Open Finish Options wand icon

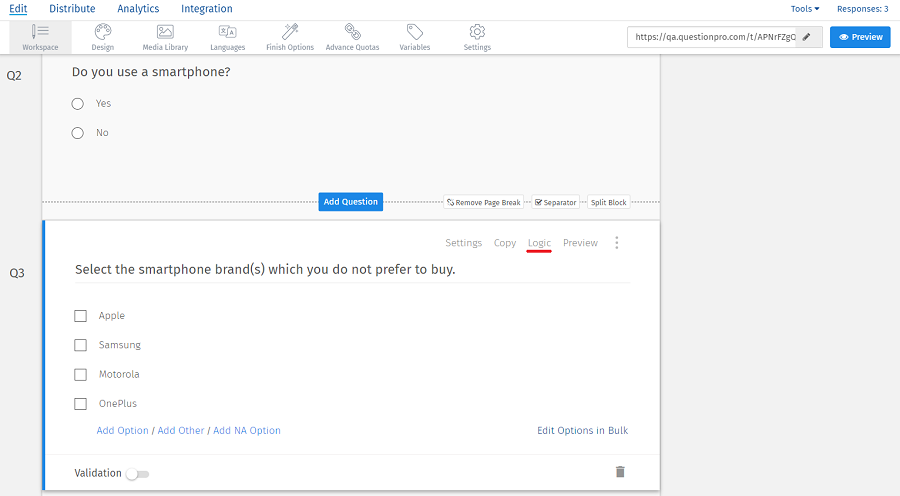(x=290, y=32)
